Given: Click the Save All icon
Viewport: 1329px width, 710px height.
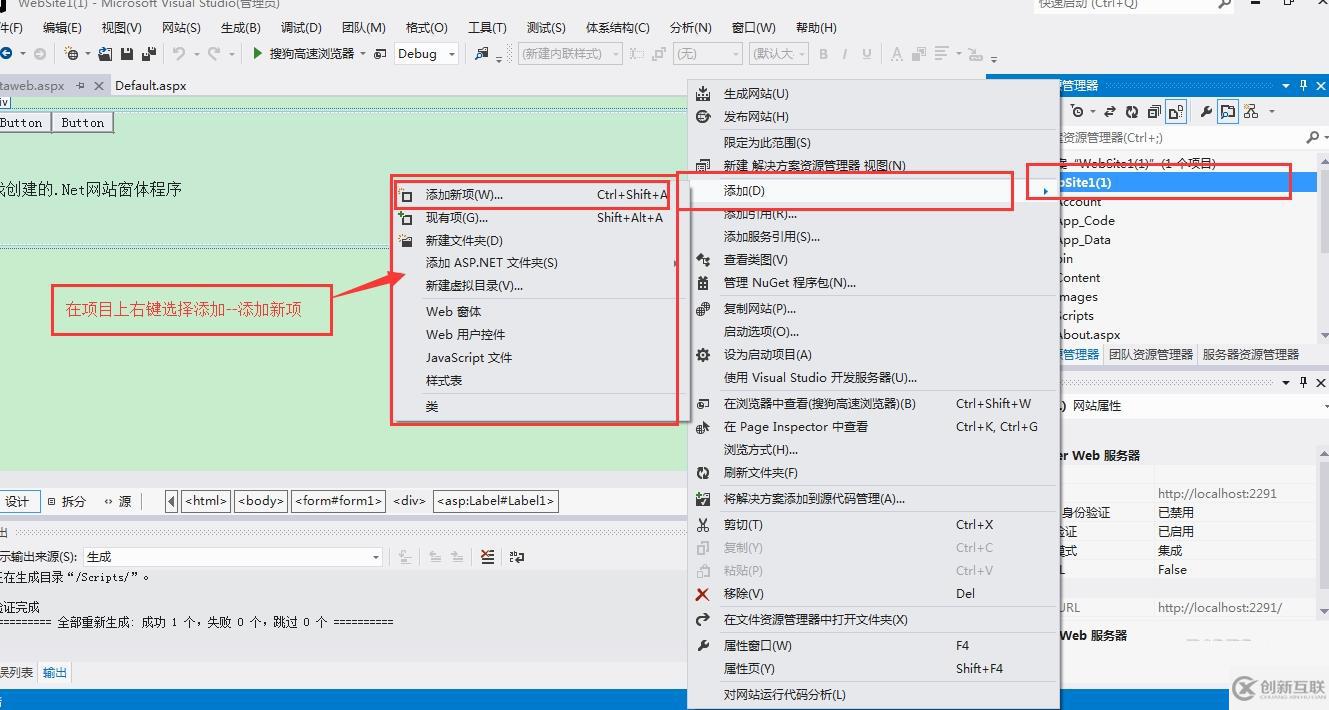Looking at the screenshot, I should tap(148, 53).
